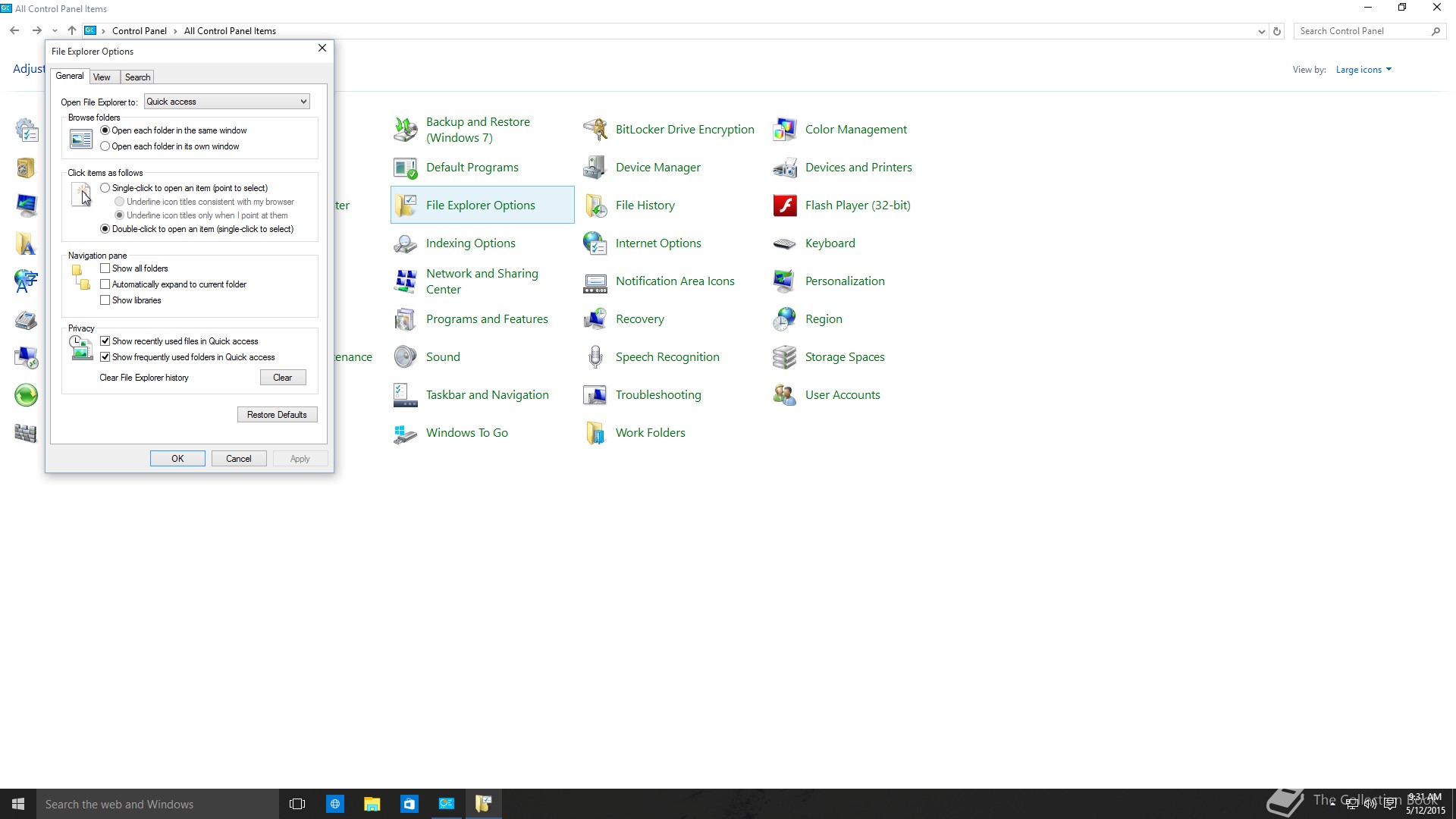Confirm the dialog with OK

coord(177,459)
